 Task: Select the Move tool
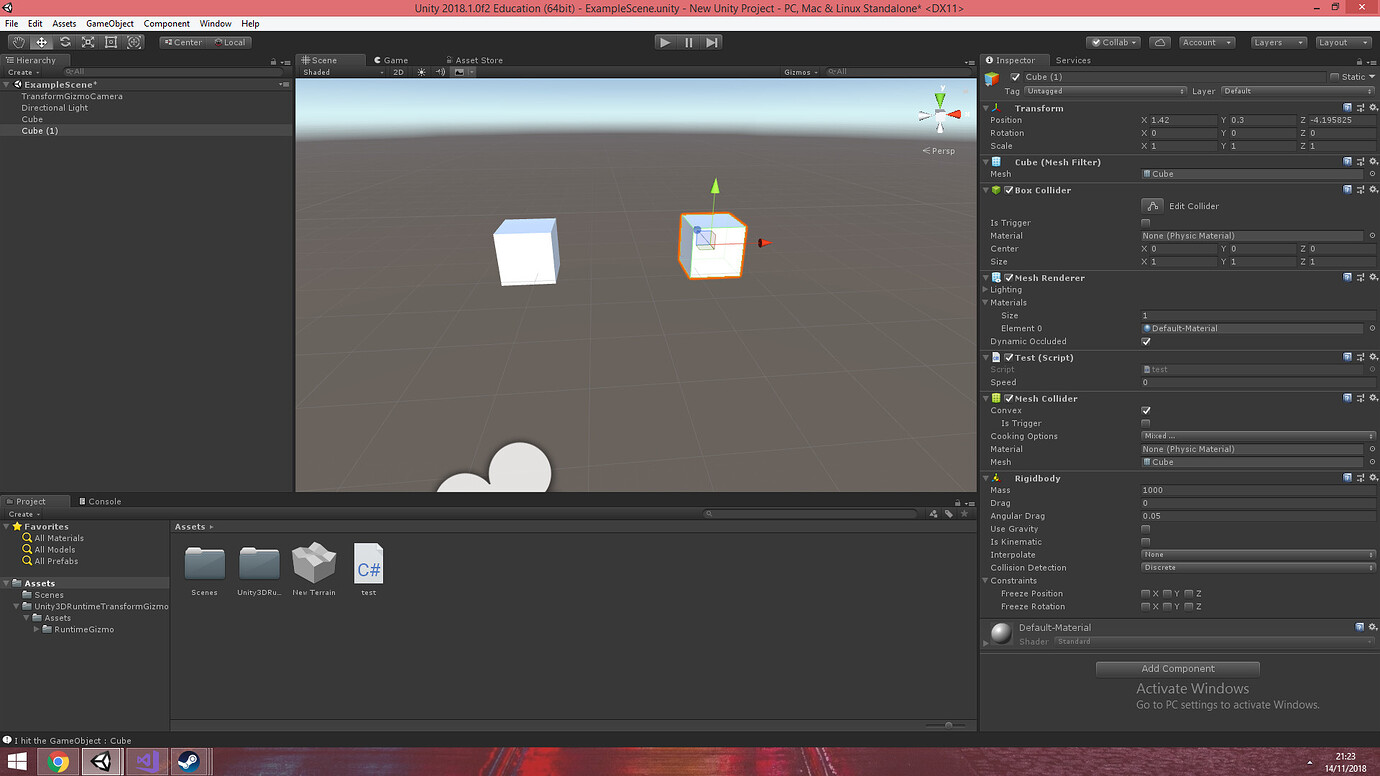41,41
